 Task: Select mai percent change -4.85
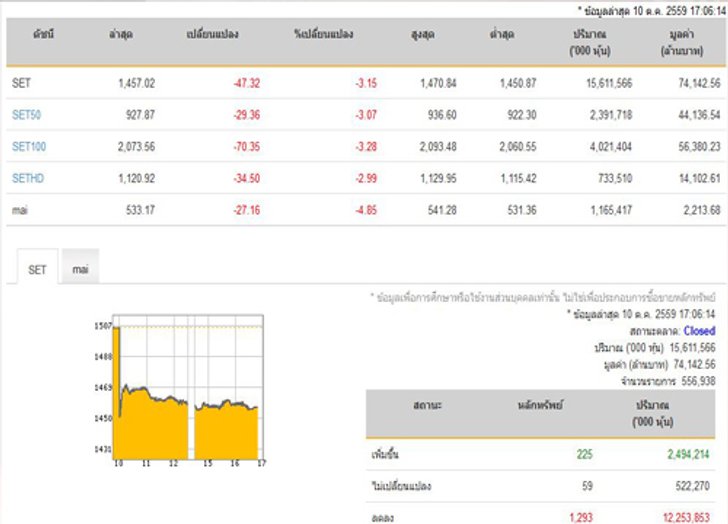(366, 210)
